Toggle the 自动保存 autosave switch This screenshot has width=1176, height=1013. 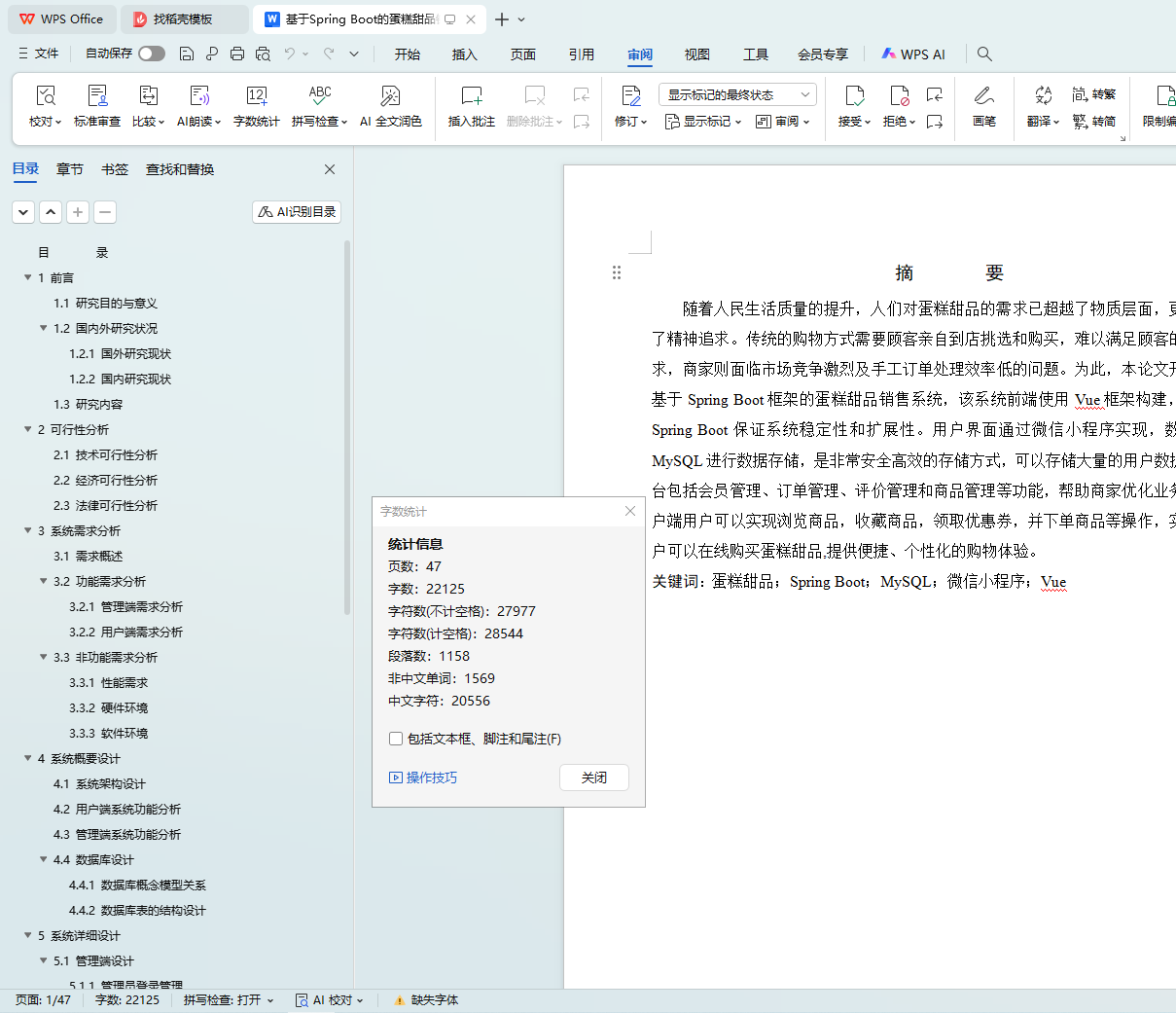click(151, 54)
